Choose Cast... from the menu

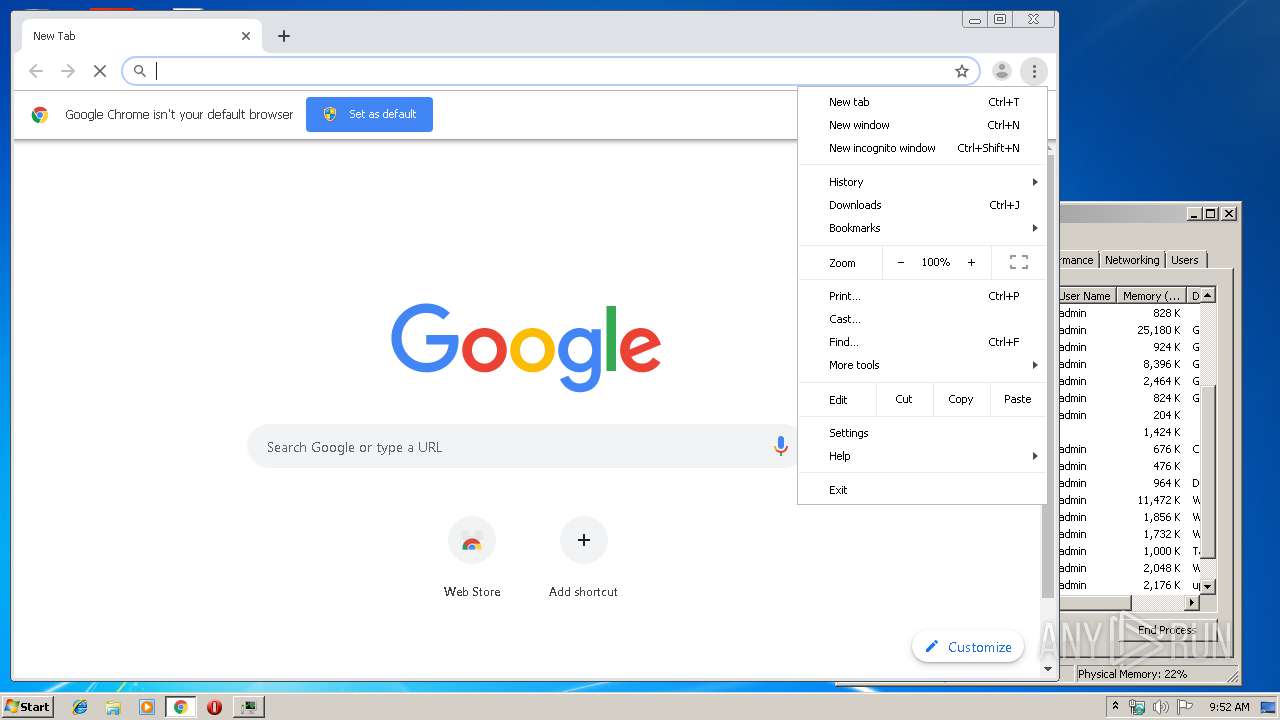click(x=922, y=319)
